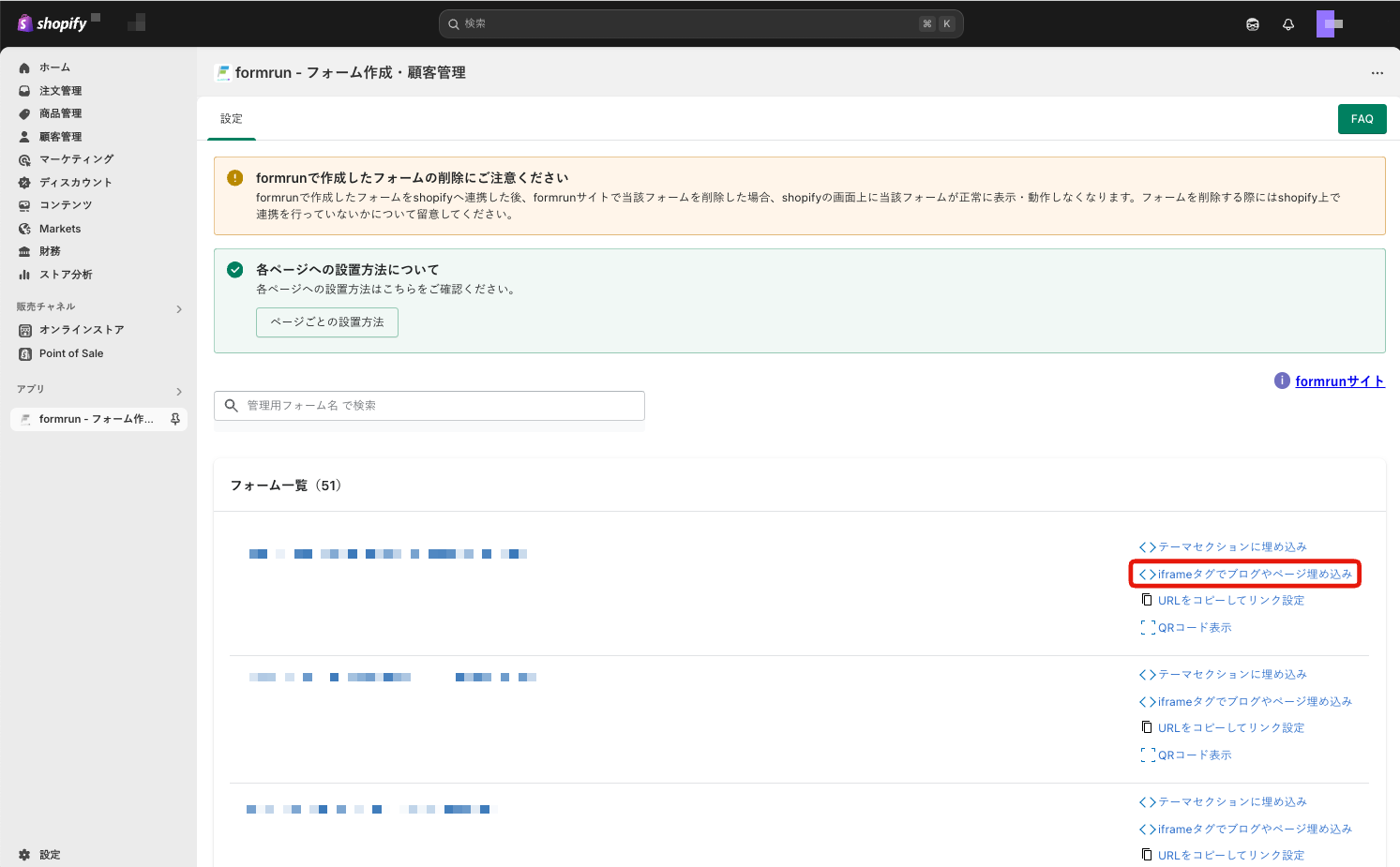This screenshot has width=1400, height=867.
Task: Go to ストア分析 menu item
Action: point(66,275)
